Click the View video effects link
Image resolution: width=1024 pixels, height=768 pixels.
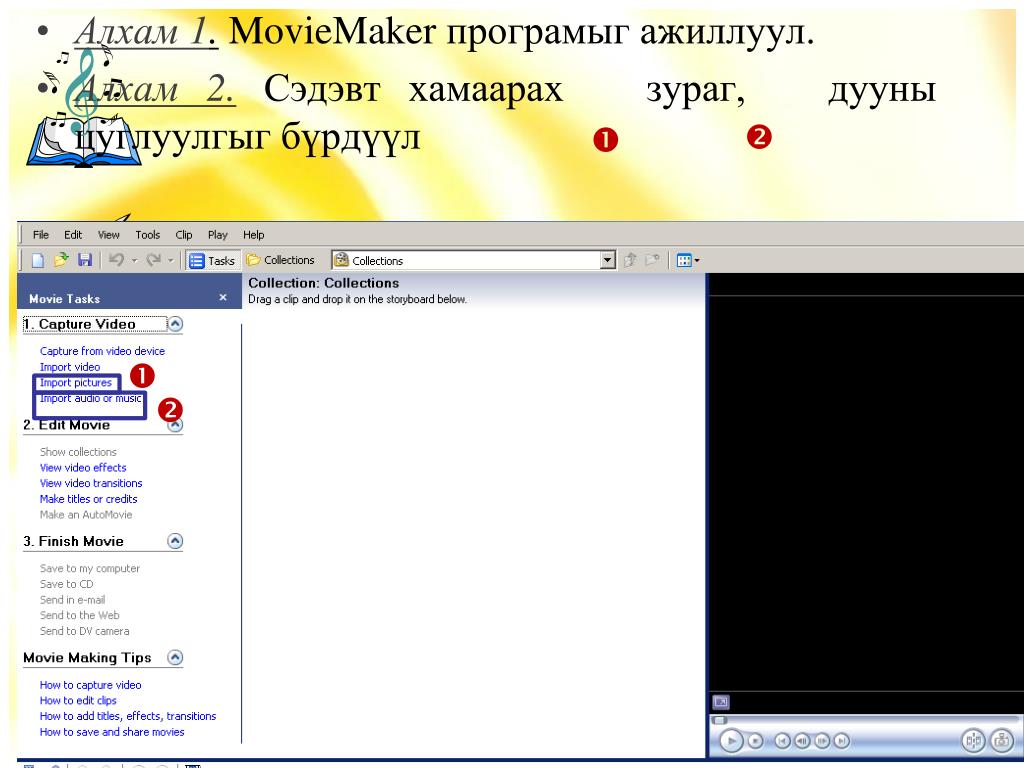click(83, 468)
